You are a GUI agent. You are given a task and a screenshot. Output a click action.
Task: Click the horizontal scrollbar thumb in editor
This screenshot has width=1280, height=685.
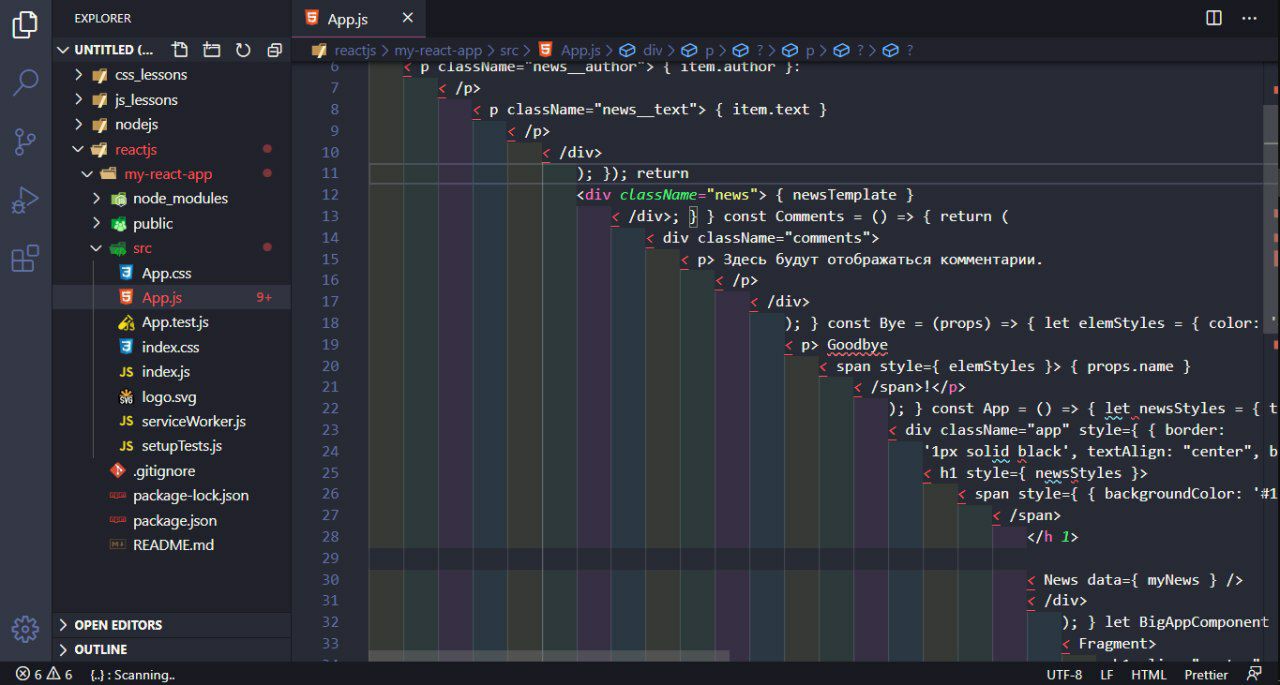point(549,656)
